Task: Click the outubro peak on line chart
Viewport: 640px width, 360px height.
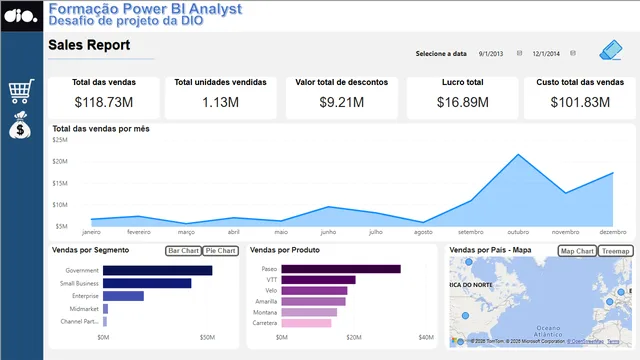Action: pyautogui.click(x=518, y=155)
